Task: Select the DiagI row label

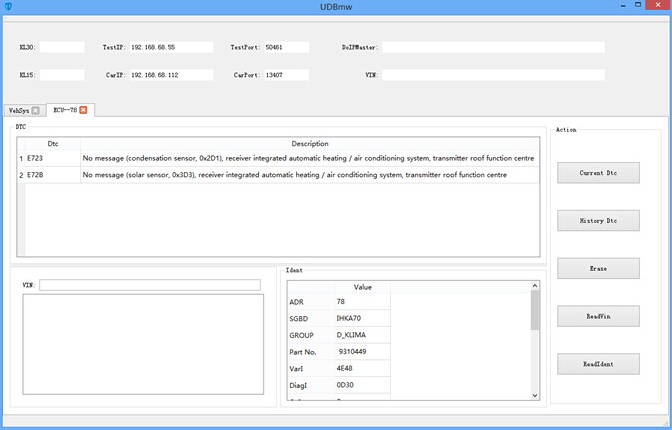Action: pyautogui.click(x=311, y=385)
